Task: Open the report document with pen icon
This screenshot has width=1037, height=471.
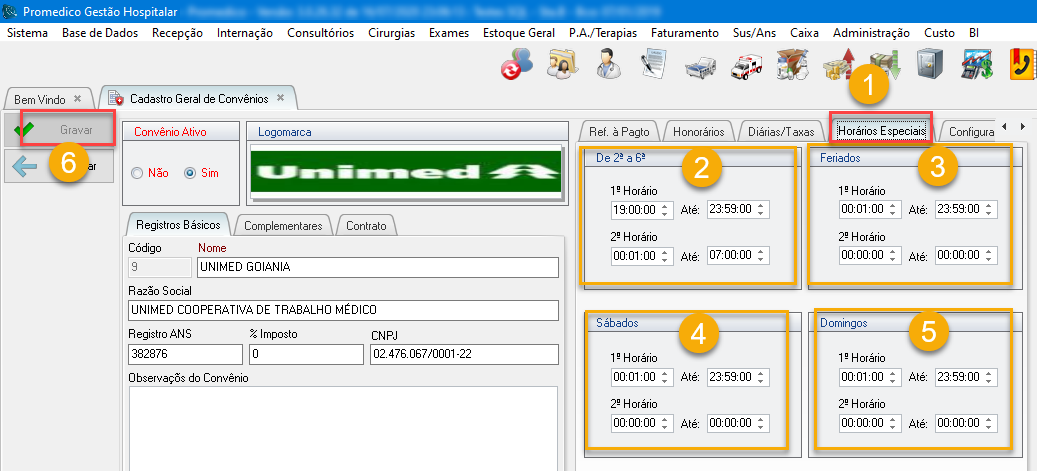Action: click(x=655, y=65)
